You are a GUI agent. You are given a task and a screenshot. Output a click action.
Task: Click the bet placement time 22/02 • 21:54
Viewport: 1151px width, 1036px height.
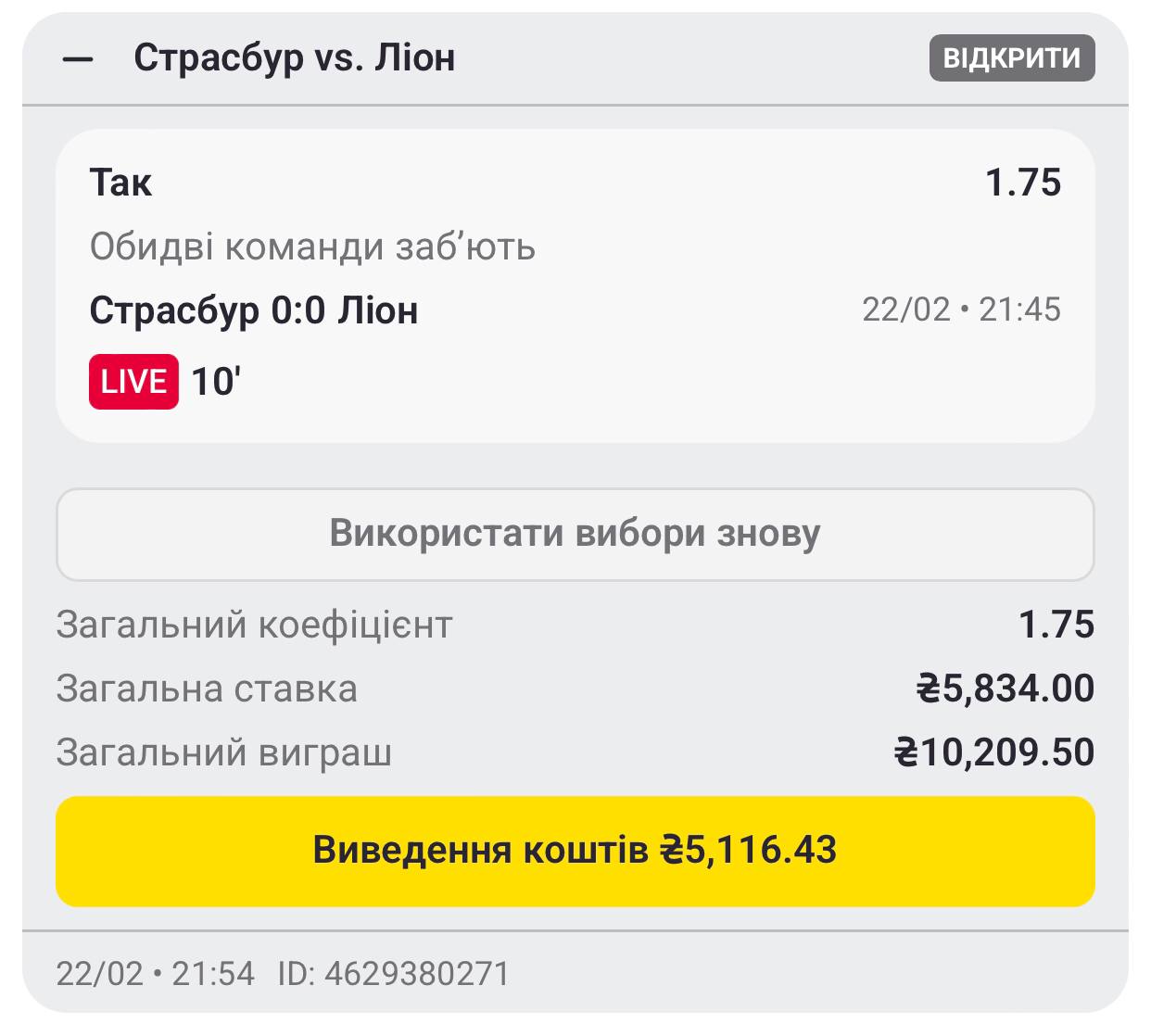155,974
